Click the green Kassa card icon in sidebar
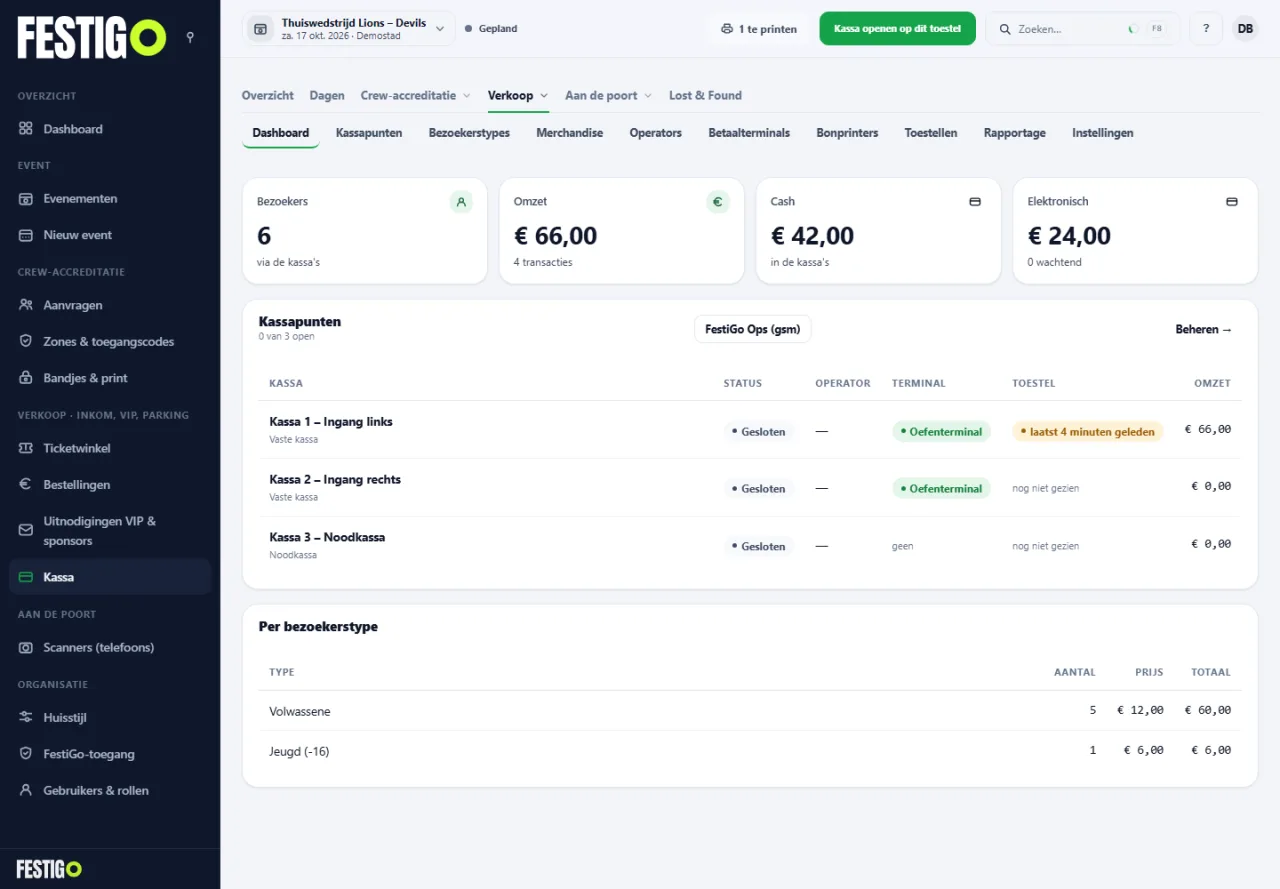 coord(26,577)
